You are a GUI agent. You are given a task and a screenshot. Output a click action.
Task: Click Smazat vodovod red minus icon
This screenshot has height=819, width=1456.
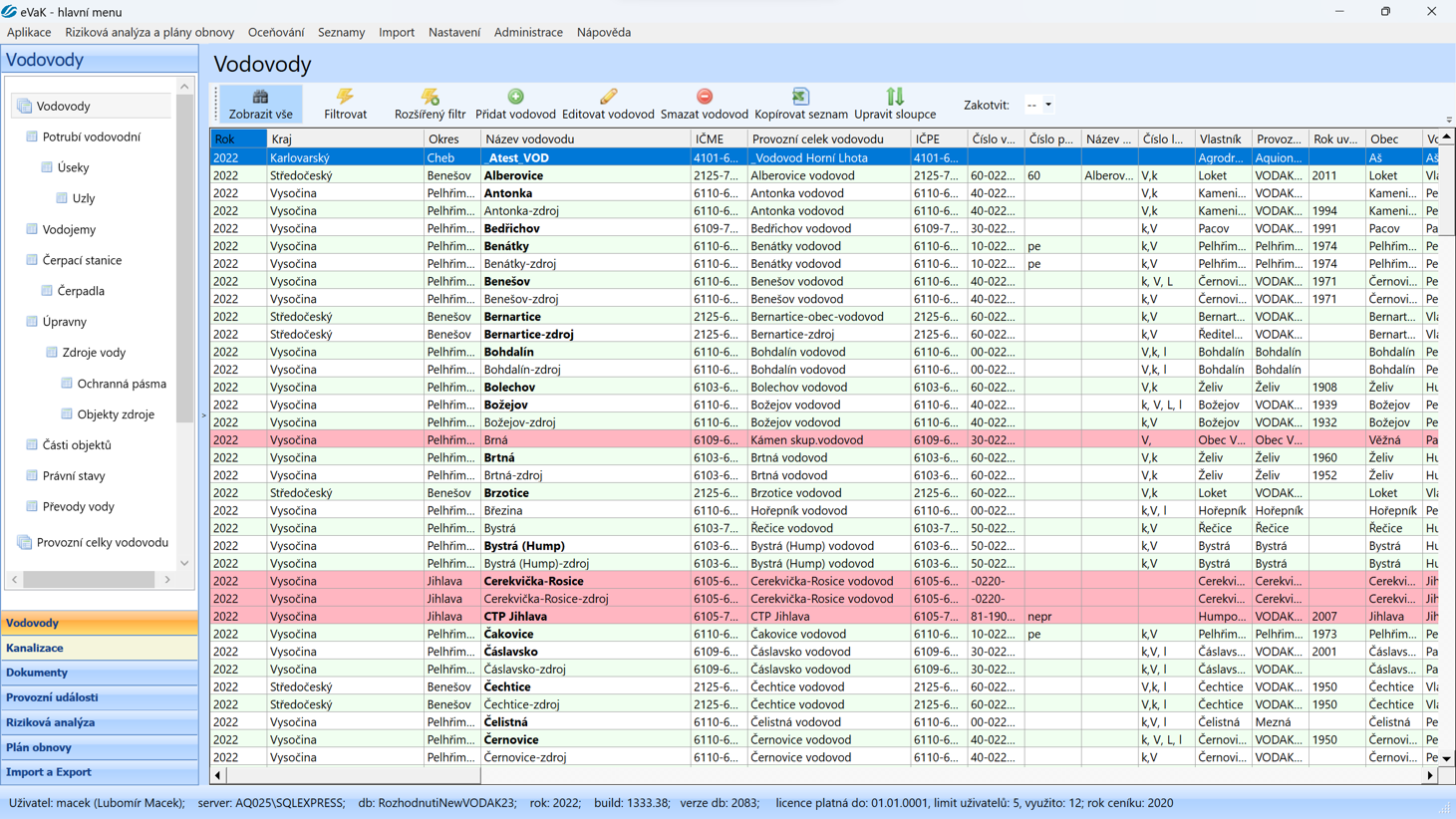coord(705,97)
